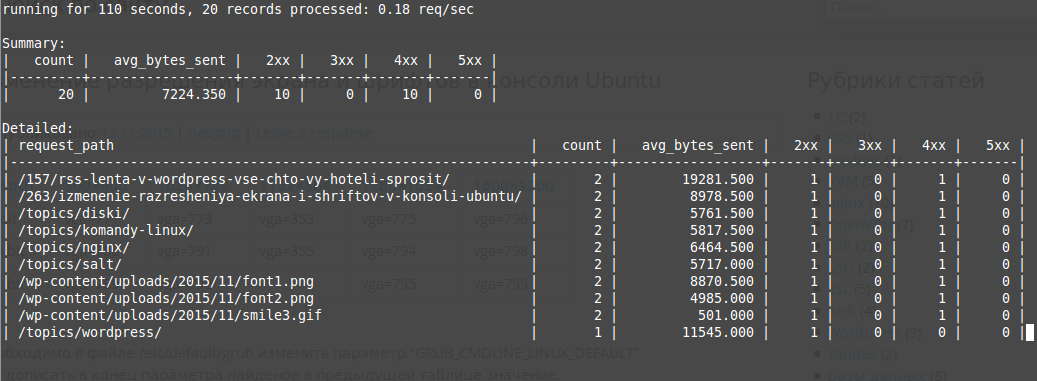Image resolution: width=1037 pixels, height=381 pixels.
Task: Select the avg bytes value '5817.500'
Action: point(722,230)
